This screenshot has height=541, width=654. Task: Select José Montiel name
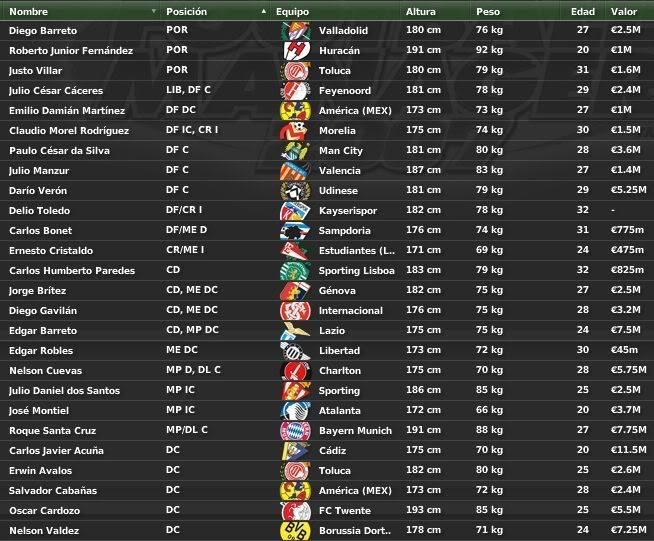pos(39,411)
